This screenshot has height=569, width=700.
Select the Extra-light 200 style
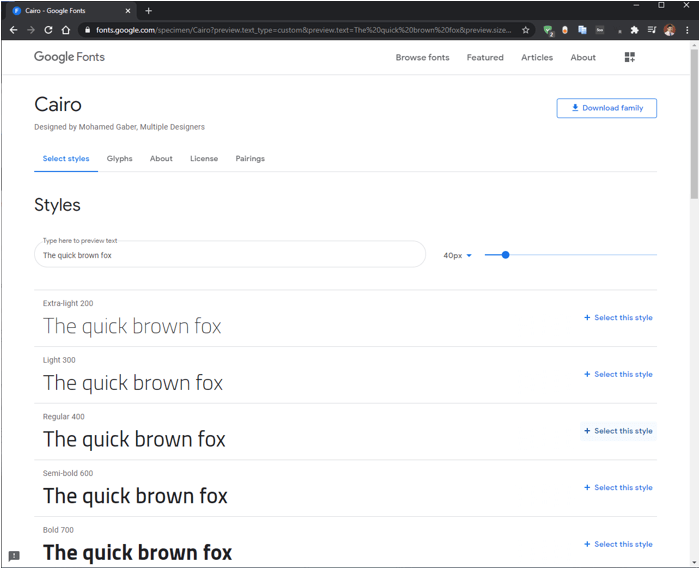point(618,317)
